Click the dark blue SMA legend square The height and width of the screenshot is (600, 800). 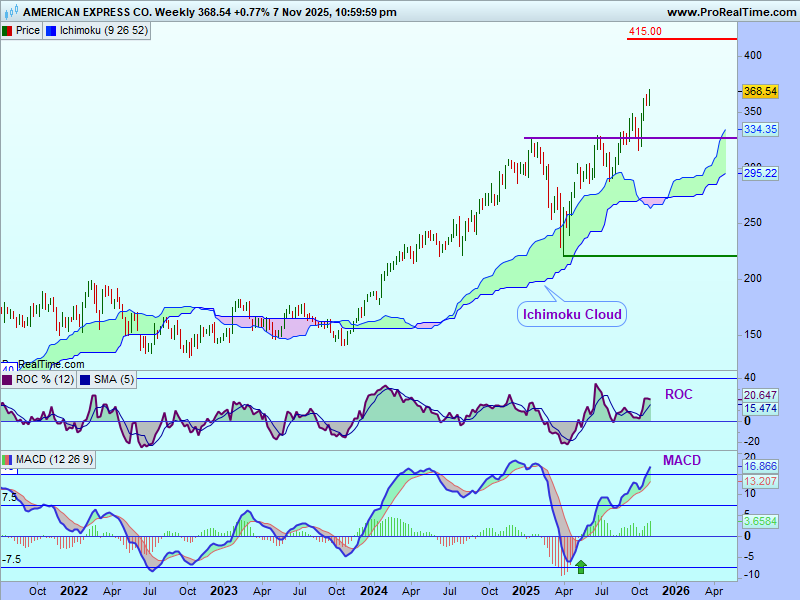(x=84, y=380)
